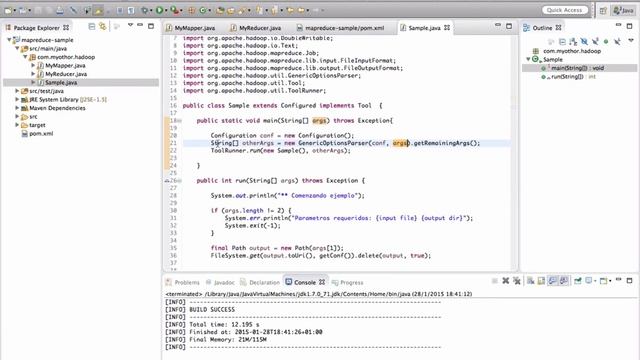Click the Print icon in main toolbar
Image resolution: width=640 pixels, height=360 pixels.
(x=60, y=11)
